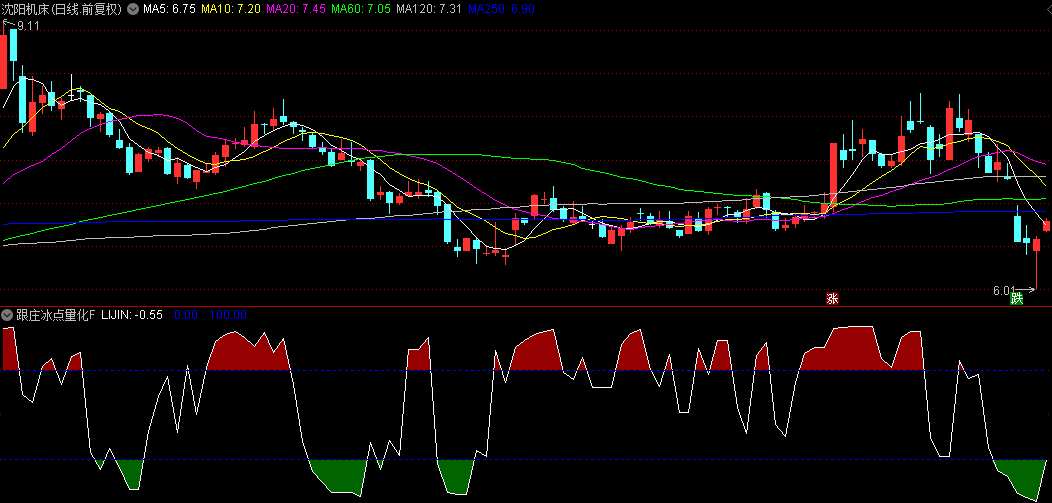Select the MA5: 6.75 label
This screenshot has width=1052, height=503.
[x=170, y=9]
